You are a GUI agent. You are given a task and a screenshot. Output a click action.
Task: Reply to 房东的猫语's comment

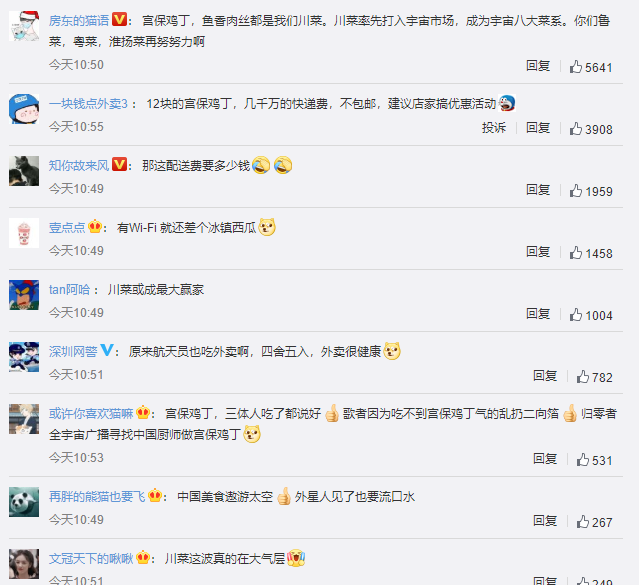click(x=538, y=66)
